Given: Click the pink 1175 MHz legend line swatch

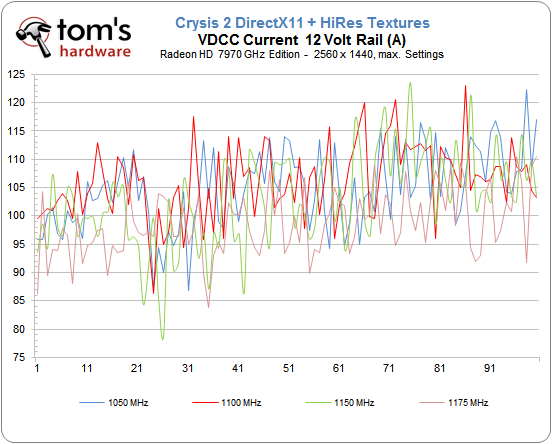Looking at the screenshot, I should (432, 402).
